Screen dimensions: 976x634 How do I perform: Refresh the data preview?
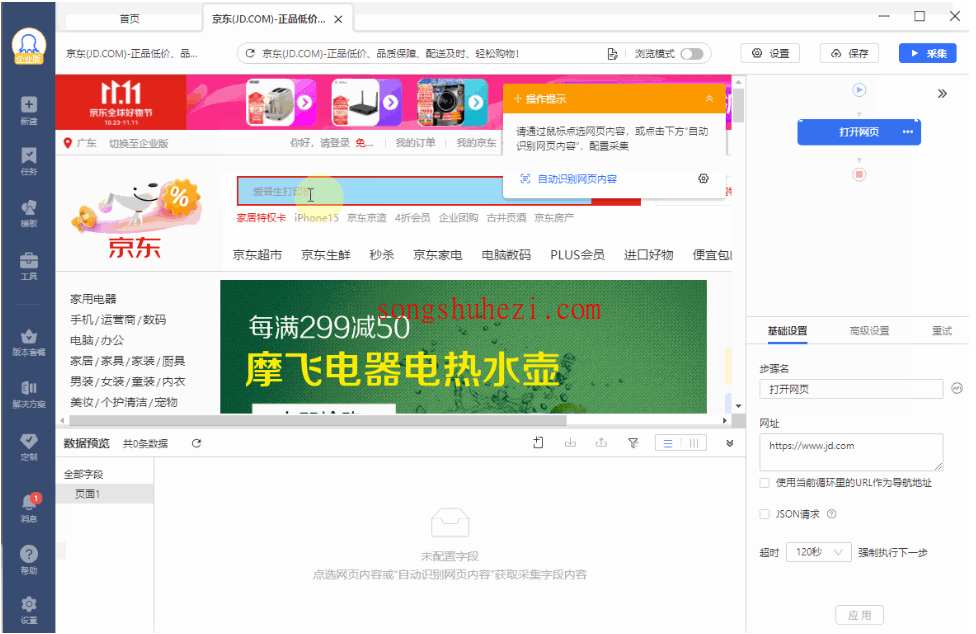coord(196,443)
